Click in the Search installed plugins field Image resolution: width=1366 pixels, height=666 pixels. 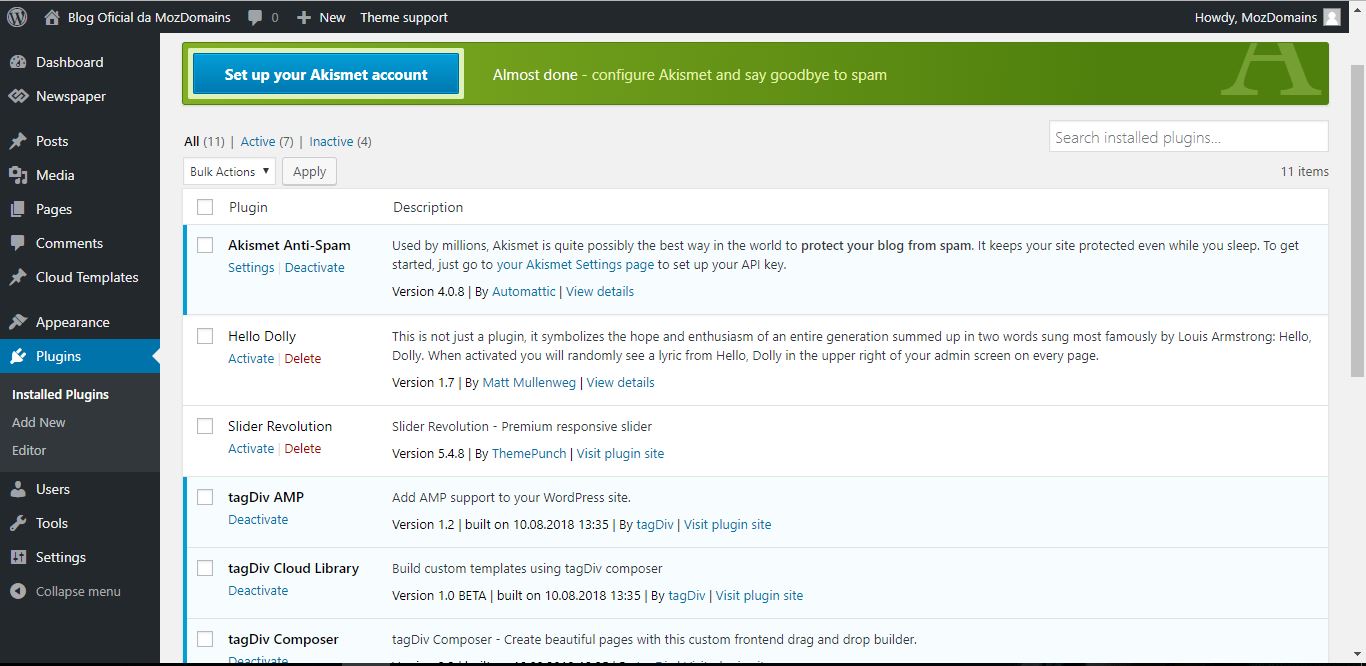(x=1189, y=137)
